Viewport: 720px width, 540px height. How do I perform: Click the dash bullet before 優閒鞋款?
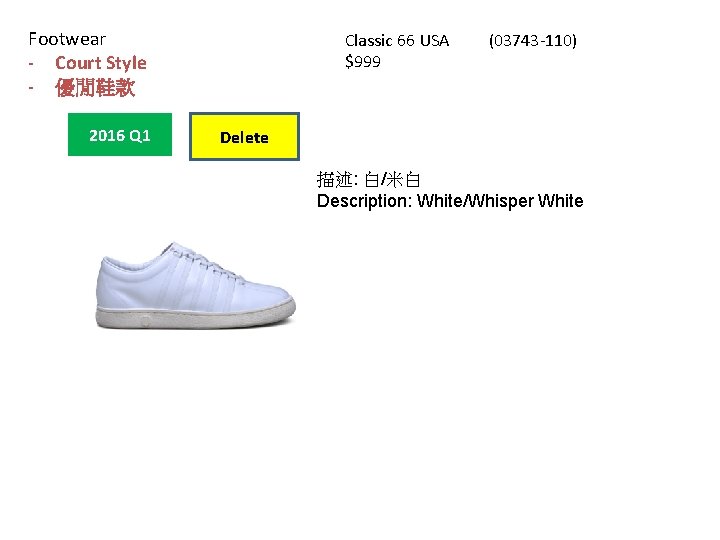click(31, 87)
